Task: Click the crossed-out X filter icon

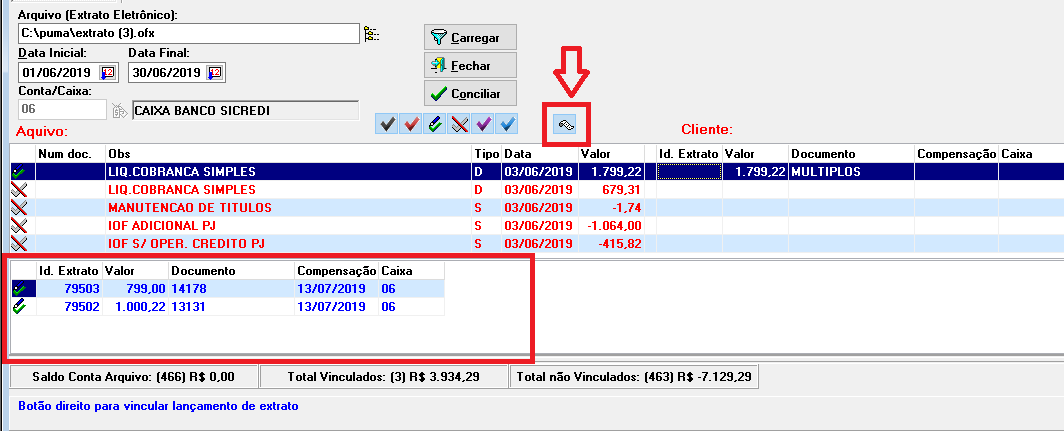Action: coord(459,124)
